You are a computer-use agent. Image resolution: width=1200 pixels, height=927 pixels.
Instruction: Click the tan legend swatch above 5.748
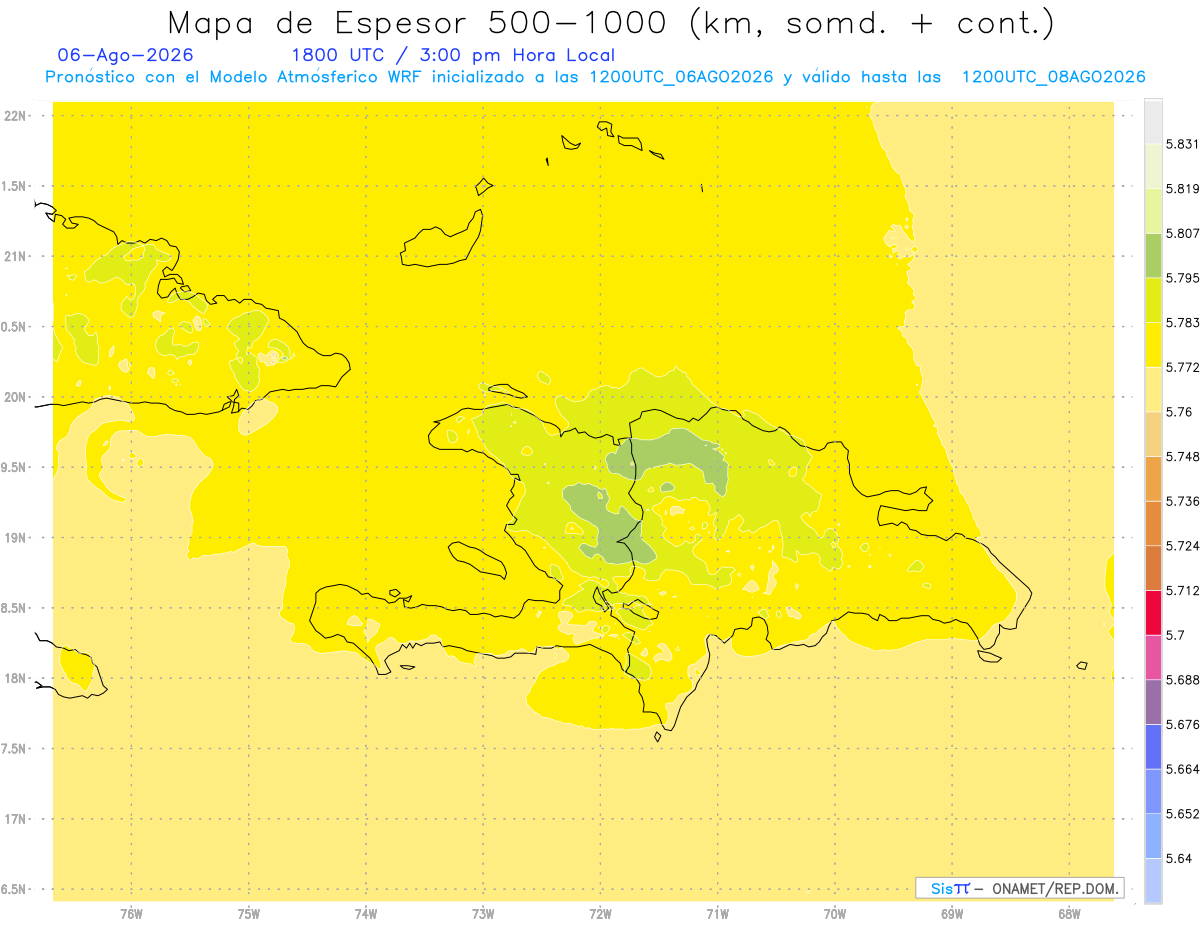pyautogui.click(x=1153, y=434)
